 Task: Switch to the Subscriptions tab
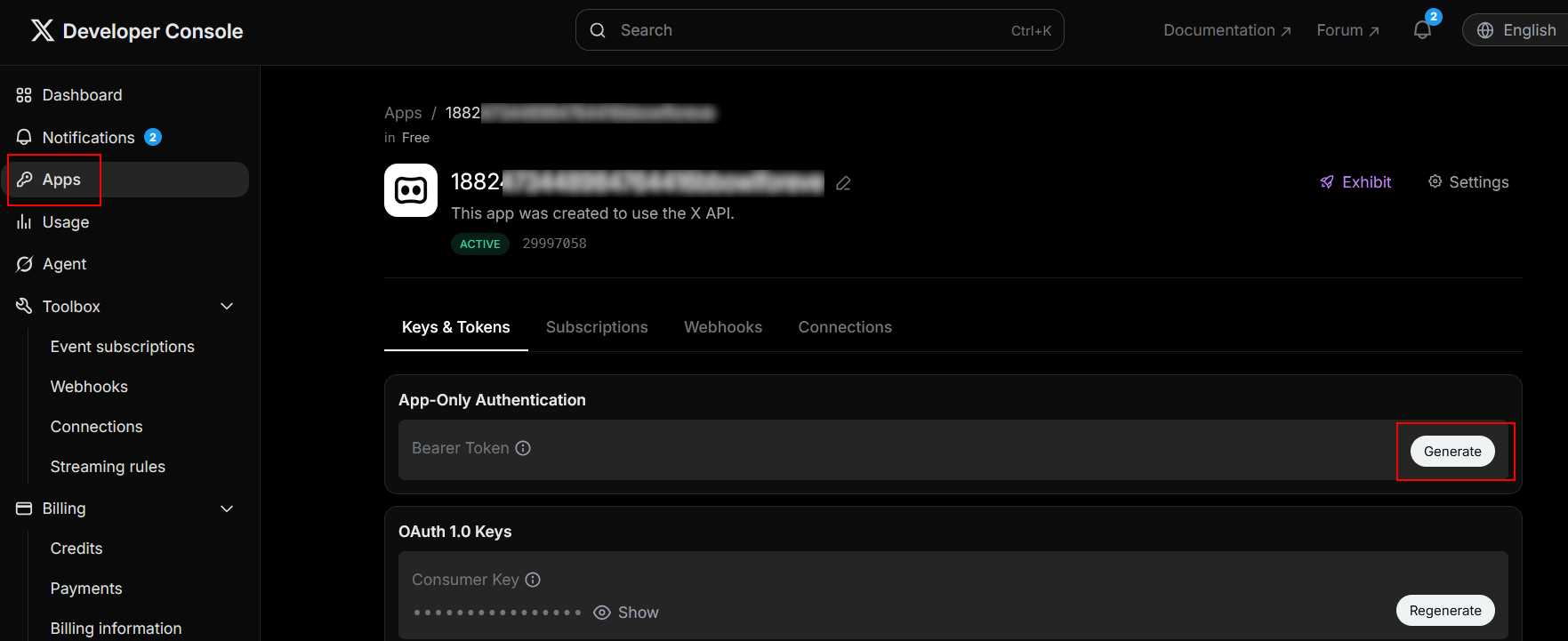click(597, 327)
